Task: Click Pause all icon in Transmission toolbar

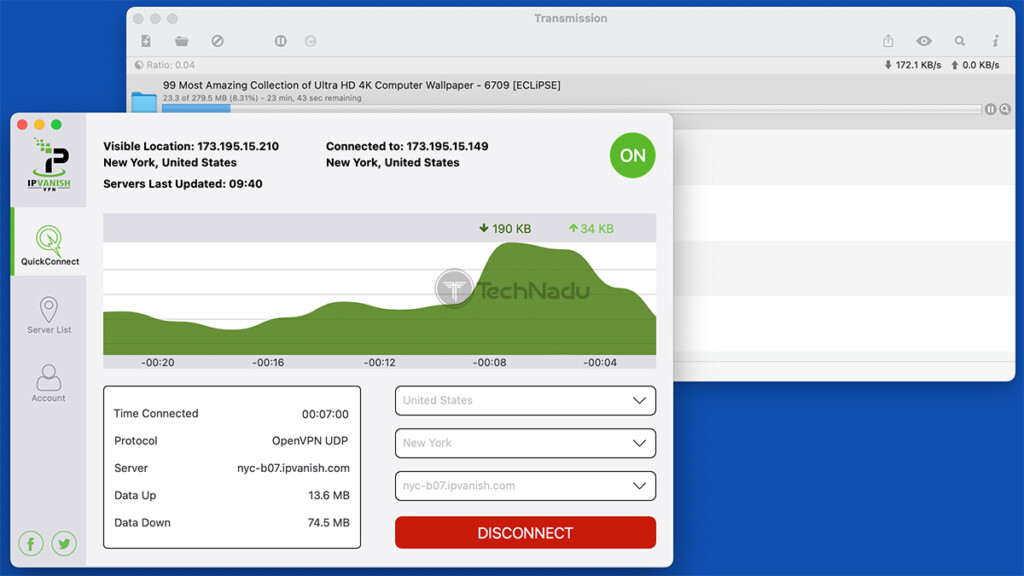Action: (281, 41)
